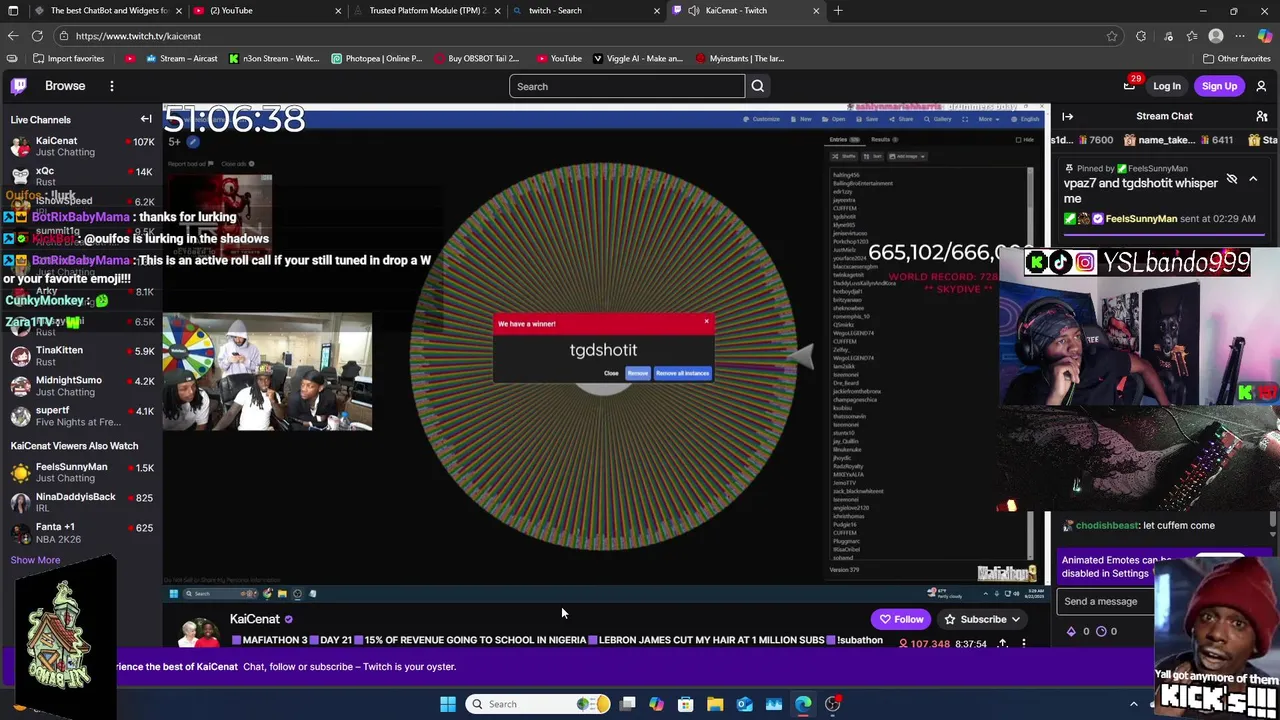The width and height of the screenshot is (1280, 720).
Task: Open the Twitch home logo
Action: (19, 86)
